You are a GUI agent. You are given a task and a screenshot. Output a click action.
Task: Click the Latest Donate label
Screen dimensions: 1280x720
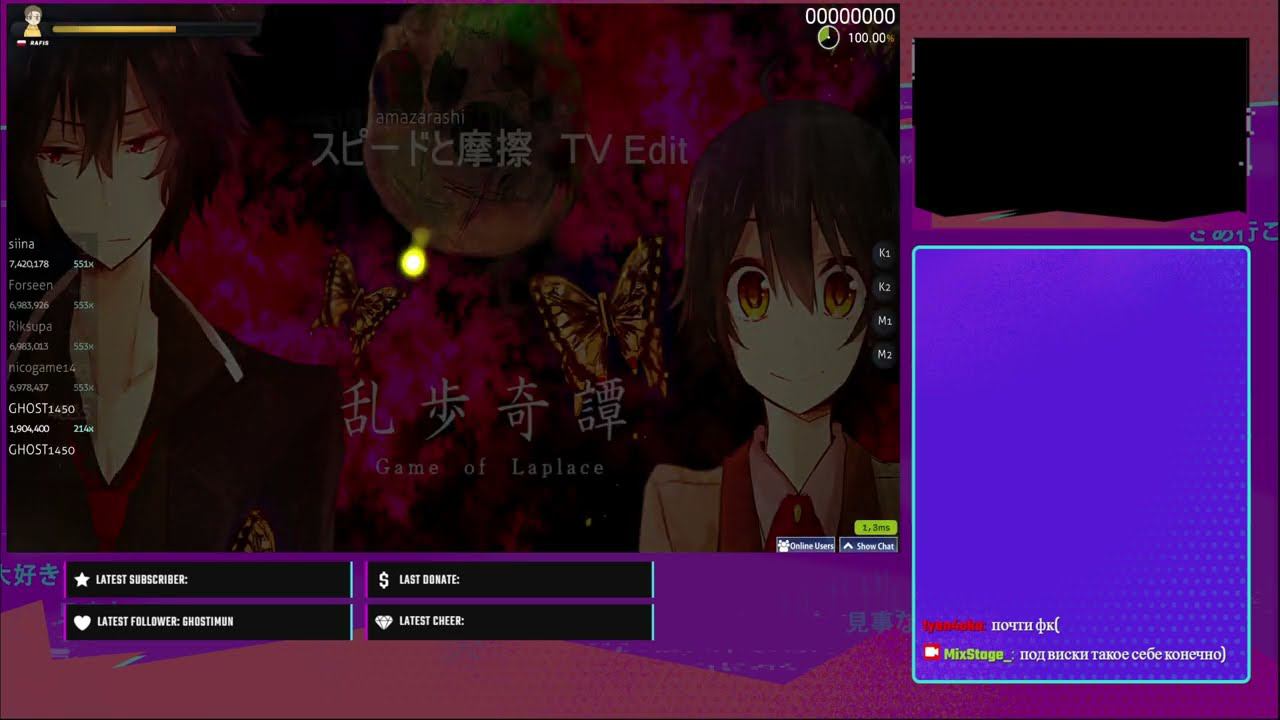[x=429, y=580]
